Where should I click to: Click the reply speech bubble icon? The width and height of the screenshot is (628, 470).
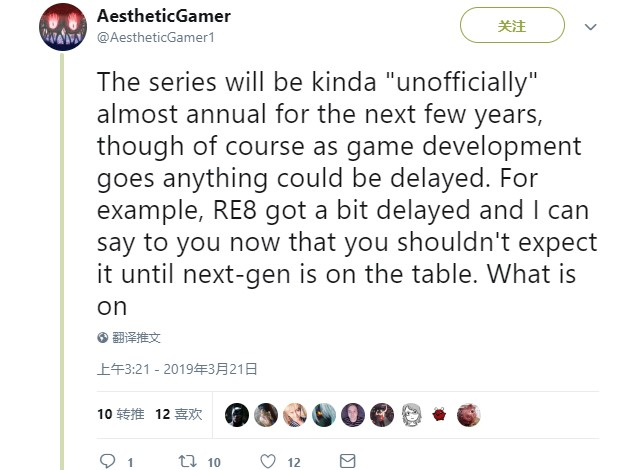point(108,461)
